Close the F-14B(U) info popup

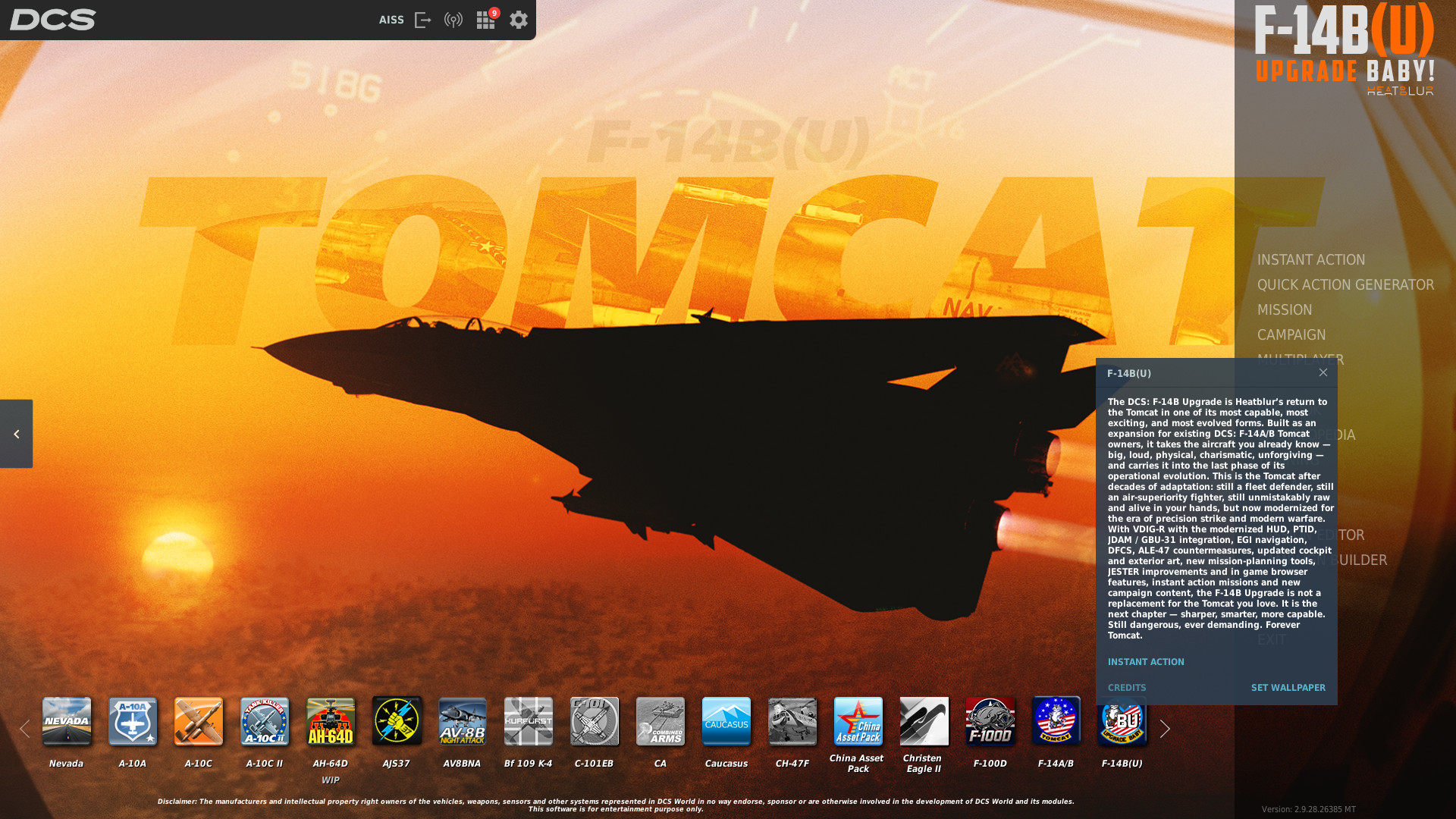[1323, 372]
